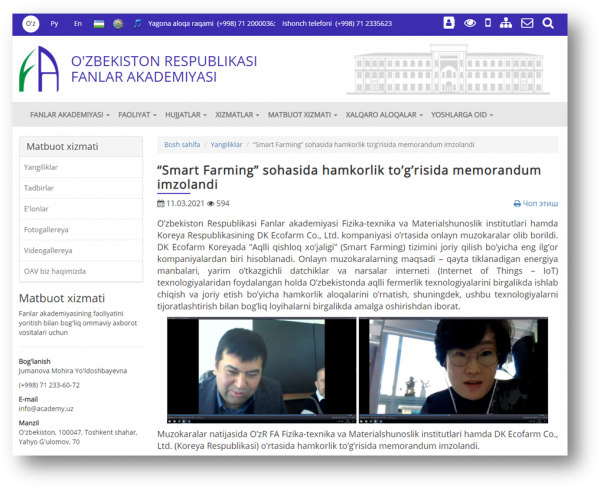Open the left video call photo

click(x=261, y=370)
